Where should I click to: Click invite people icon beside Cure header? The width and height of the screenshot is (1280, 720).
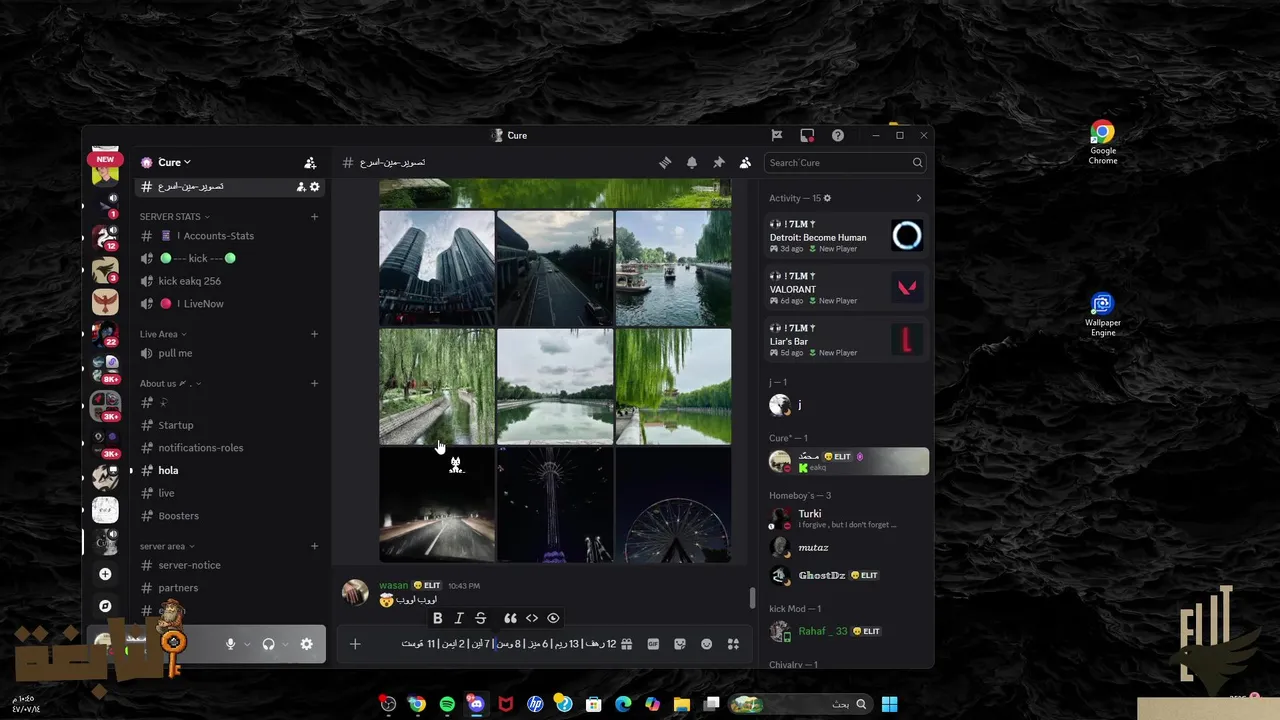310,162
